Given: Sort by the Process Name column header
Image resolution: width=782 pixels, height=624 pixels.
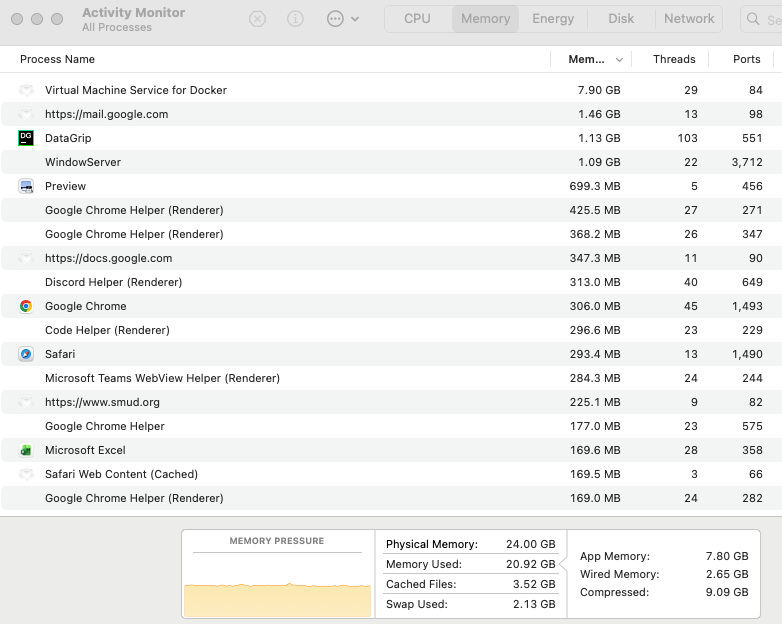Looking at the screenshot, I should tap(57, 59).
